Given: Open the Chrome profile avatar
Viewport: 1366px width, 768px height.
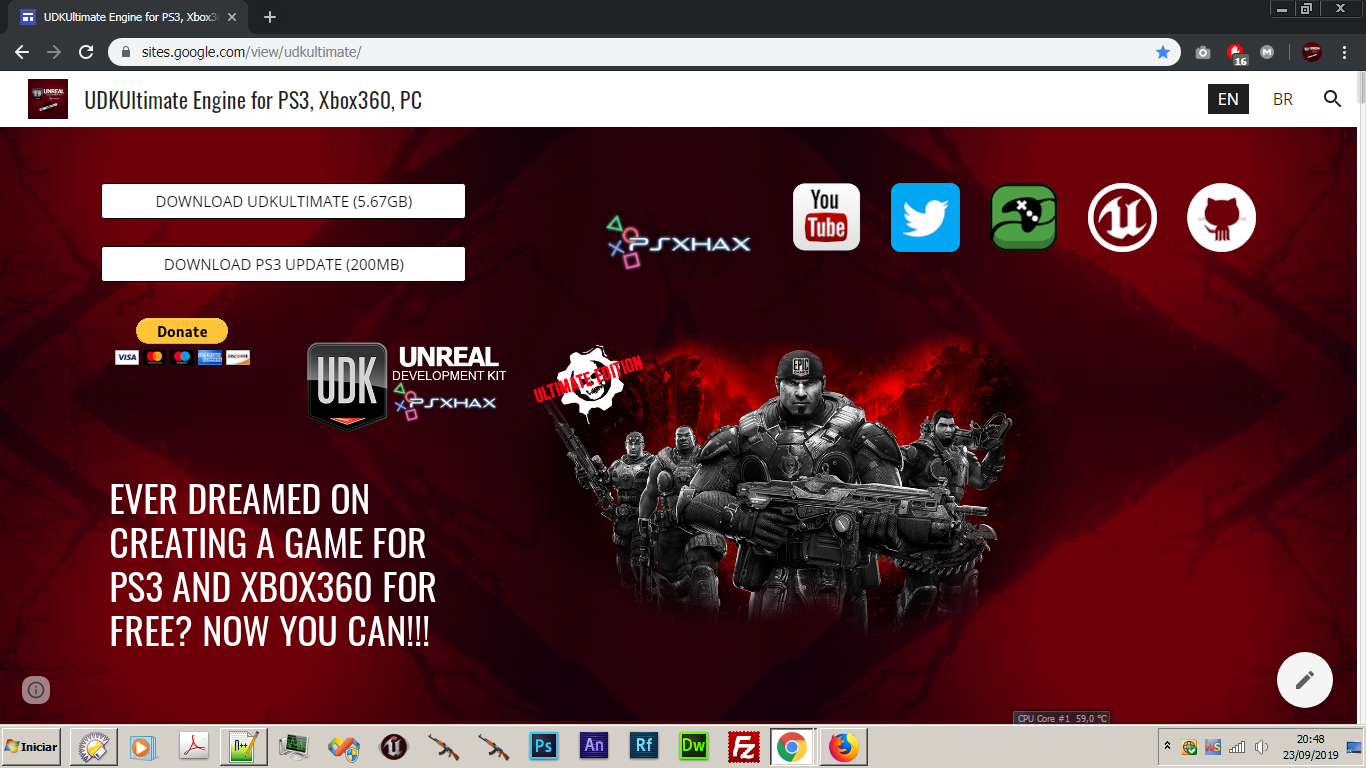Looking at the screenshot, I should point(1312,52).
